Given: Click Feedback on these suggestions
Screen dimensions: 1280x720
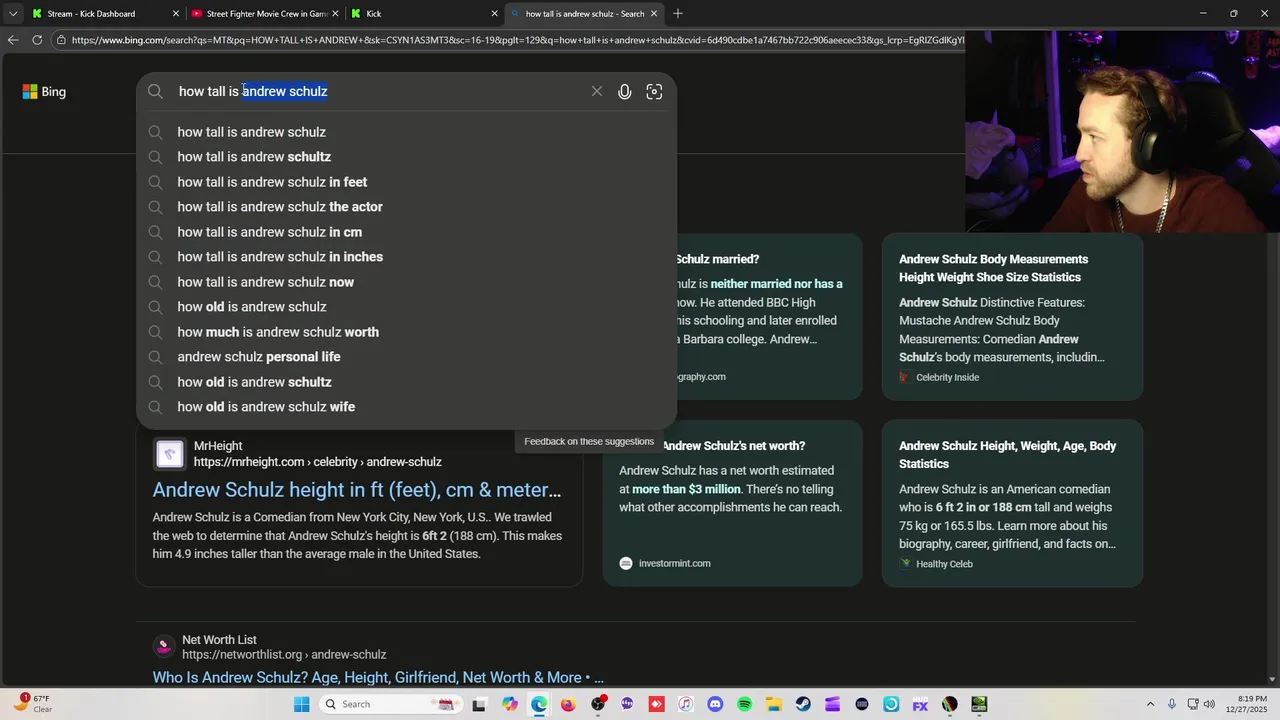Looking at the screenshot, I should 589,441.
